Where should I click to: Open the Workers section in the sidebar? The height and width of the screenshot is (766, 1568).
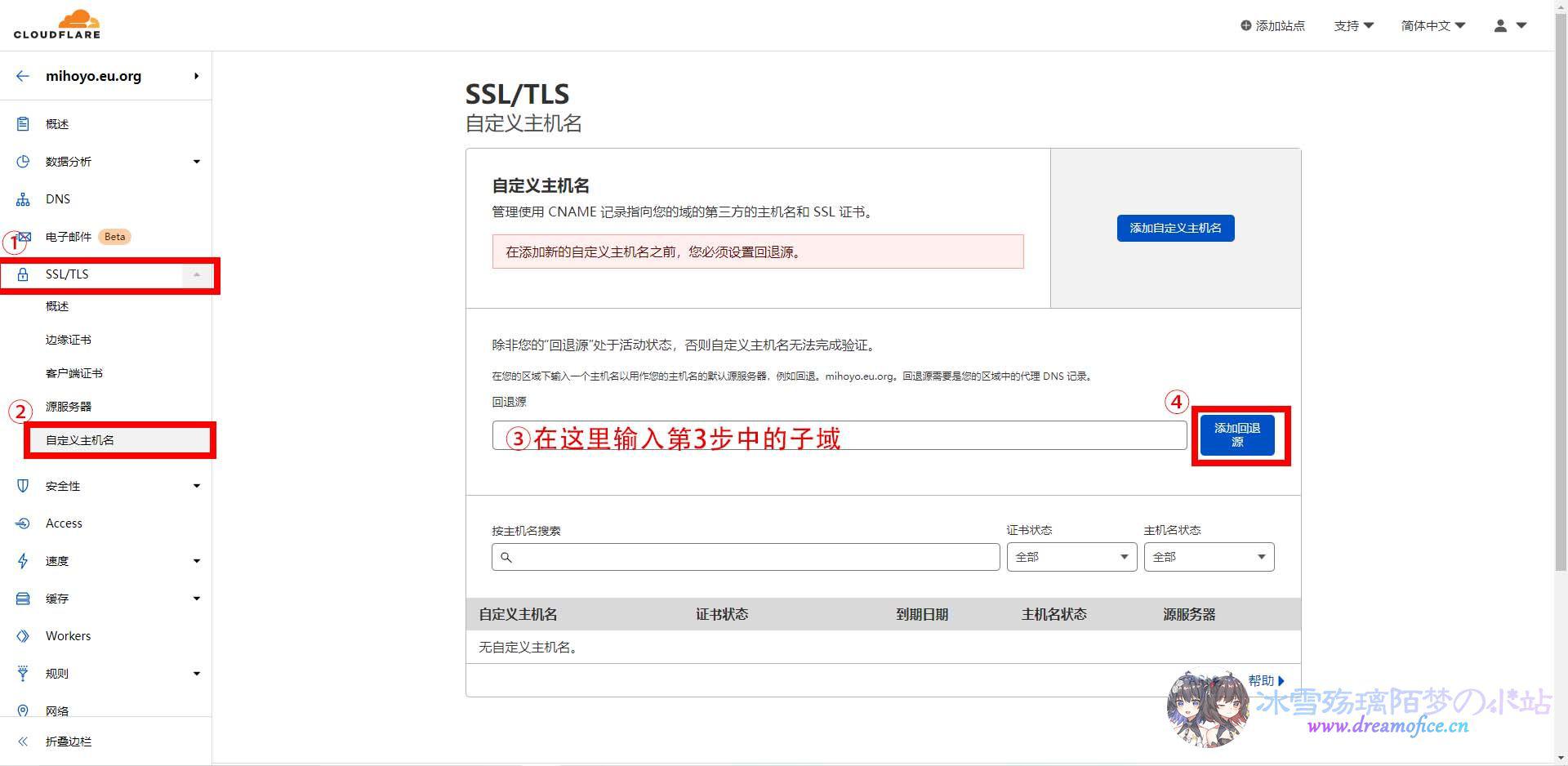coord(67,635)
